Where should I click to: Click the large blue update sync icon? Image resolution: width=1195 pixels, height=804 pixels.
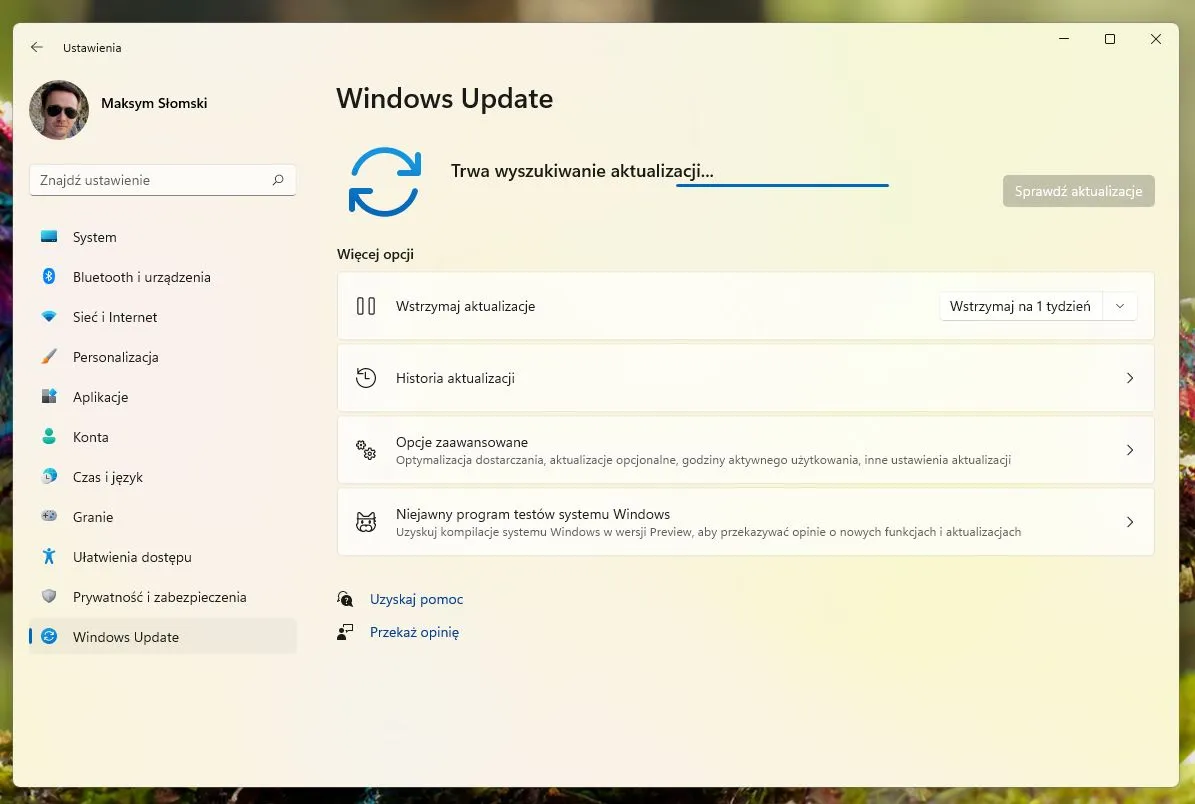[384, 182]
